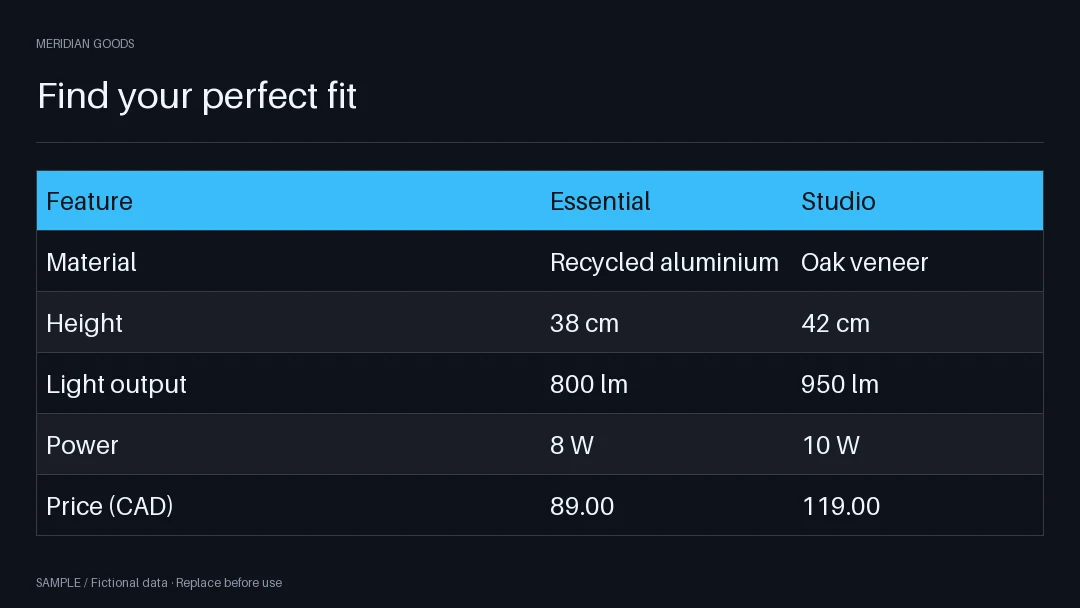The width and height of the screenshot is (1080, 608).
Task: Click the 42 cm height value
Action: tap(835, 324)
